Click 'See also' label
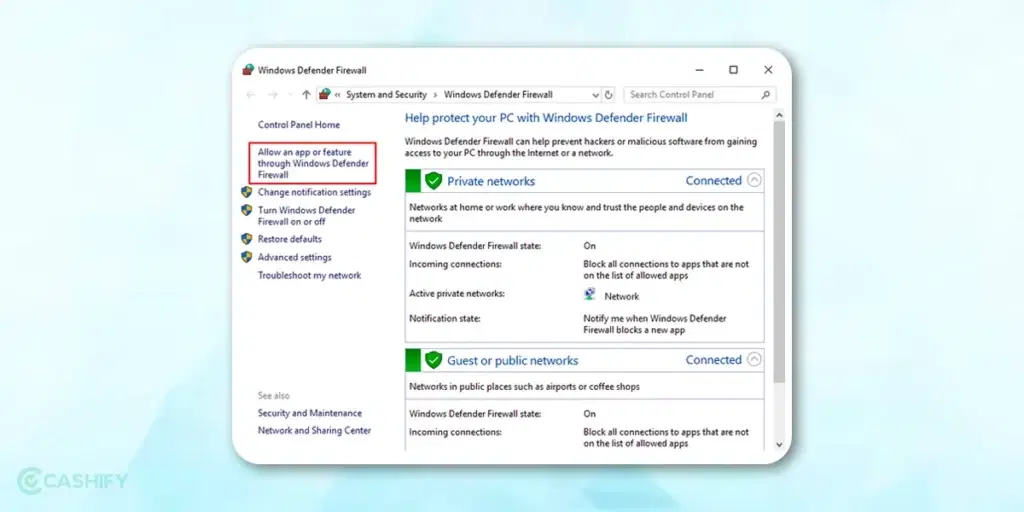 (x=274, y=396)
